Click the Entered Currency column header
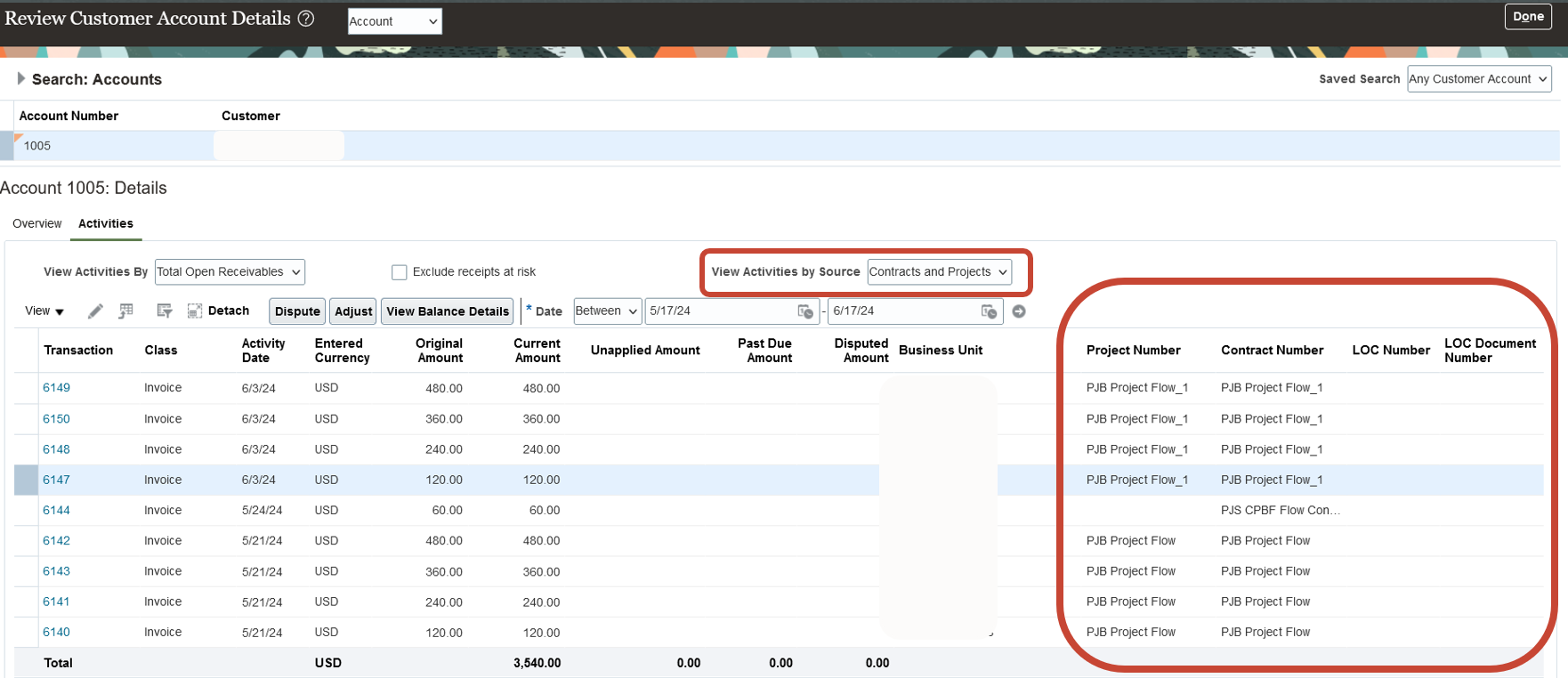 [x=342, y=351]
